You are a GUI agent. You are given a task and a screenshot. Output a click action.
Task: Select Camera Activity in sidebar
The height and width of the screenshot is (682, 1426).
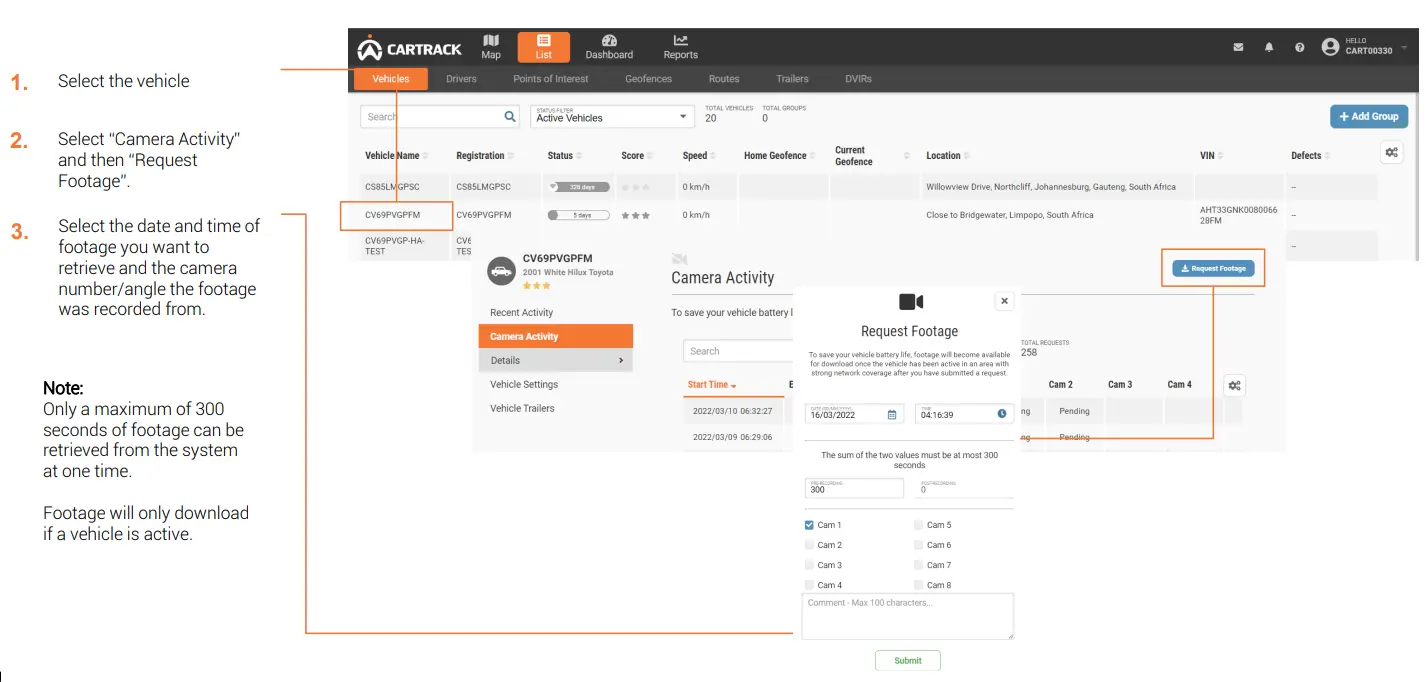(x=555, y=336)
